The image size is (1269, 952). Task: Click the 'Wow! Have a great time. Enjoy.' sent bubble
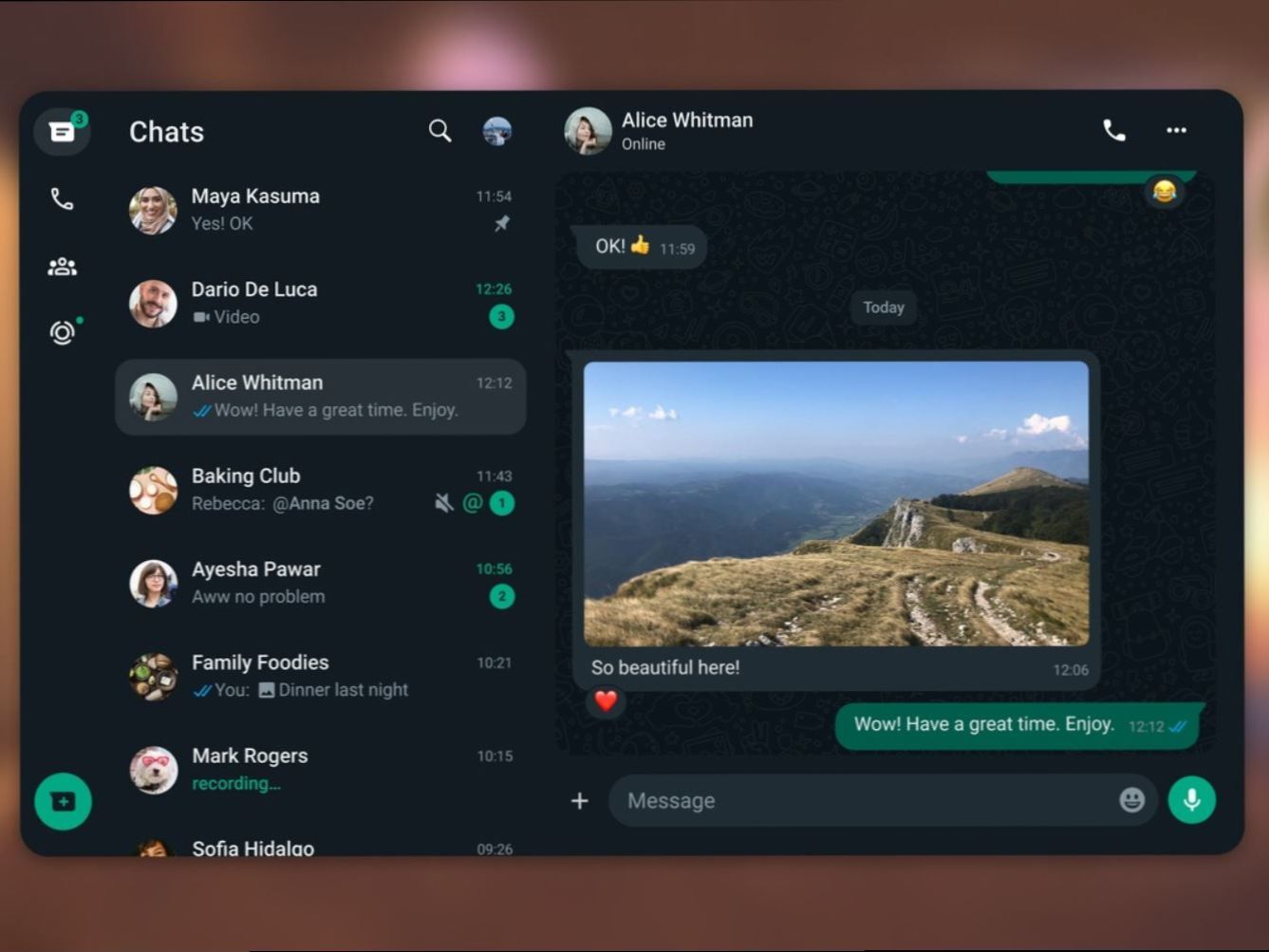[1018, 726]
